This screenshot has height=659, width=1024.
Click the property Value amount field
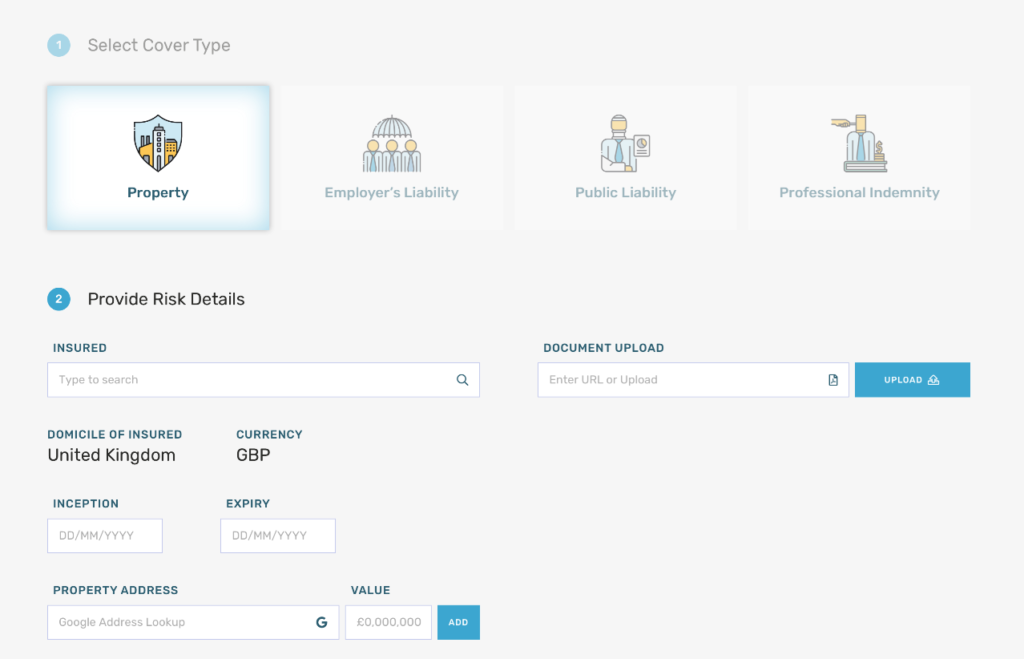coord(388,622)
